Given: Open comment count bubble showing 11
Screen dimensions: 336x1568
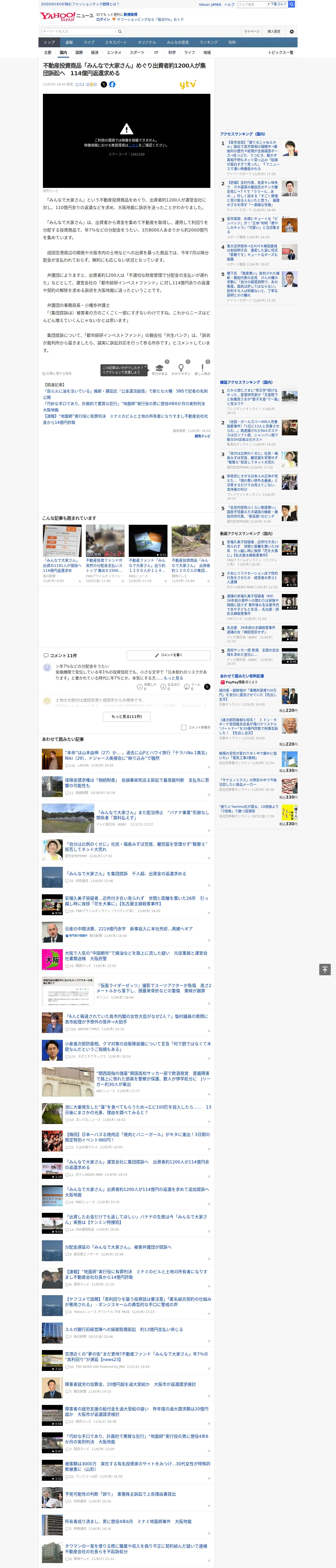Looking at the screenshot, I should [x=80, y=85].
